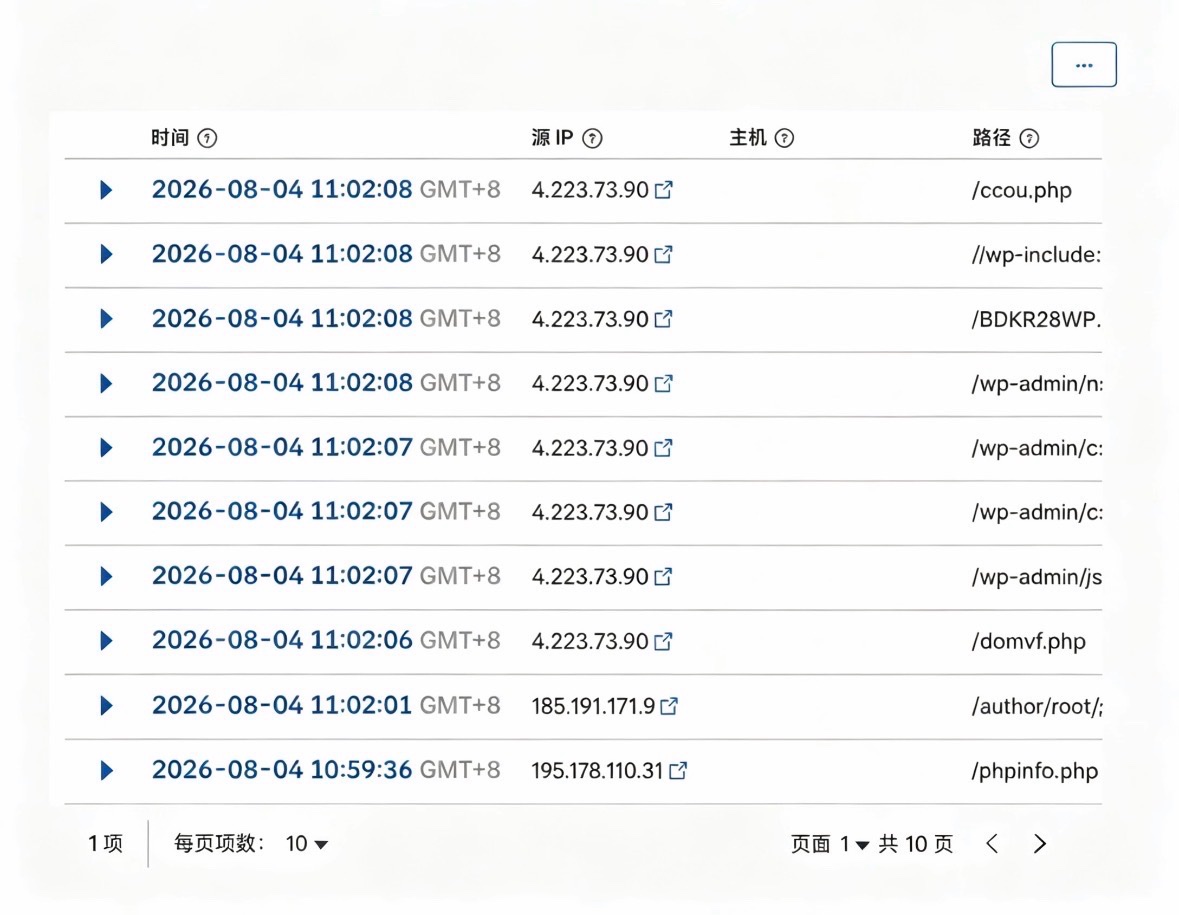Open the 每页项数 10 items-per-page dropdown

(x=306, y=844)
